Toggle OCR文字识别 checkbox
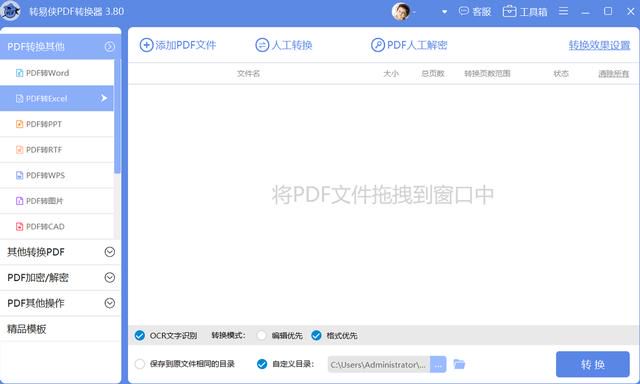Image resolution: width=640 pixels, height=384 pixels. (140, 335)
